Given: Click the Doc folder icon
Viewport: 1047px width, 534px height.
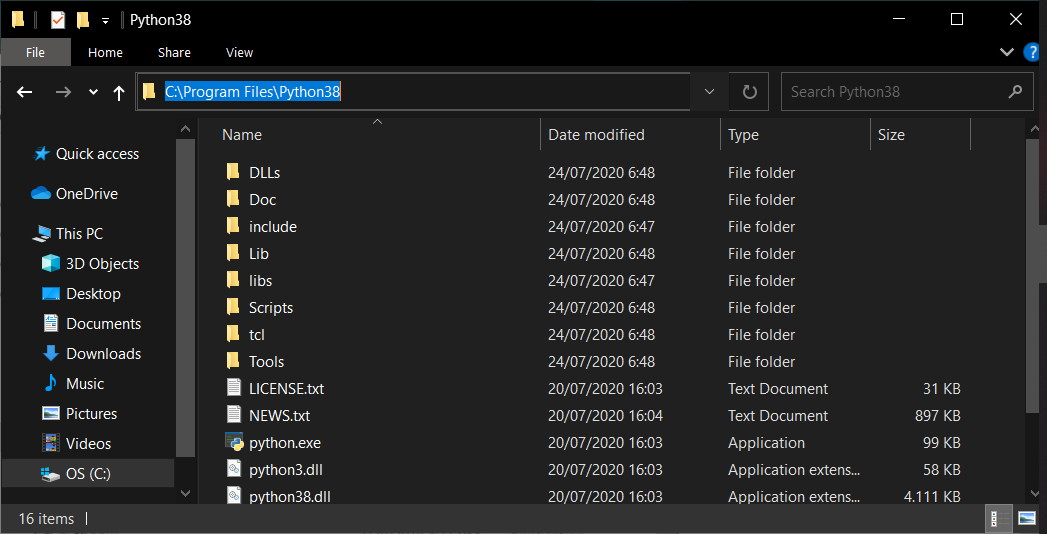Looking at the screenshot, I should point(233,199).
